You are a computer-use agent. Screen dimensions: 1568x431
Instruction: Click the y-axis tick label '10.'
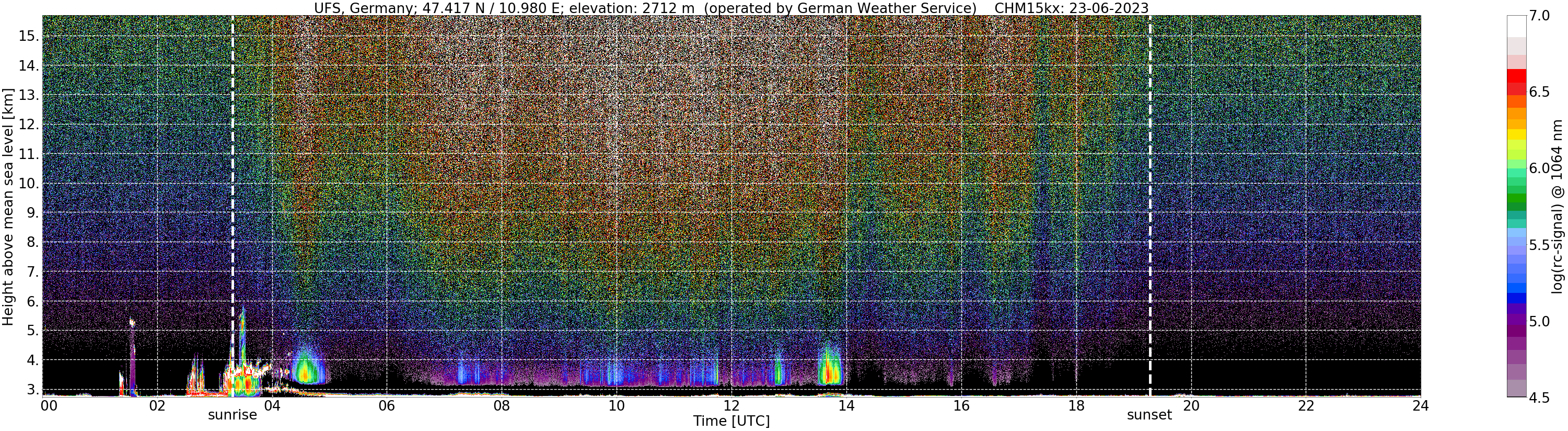(29, 184)
